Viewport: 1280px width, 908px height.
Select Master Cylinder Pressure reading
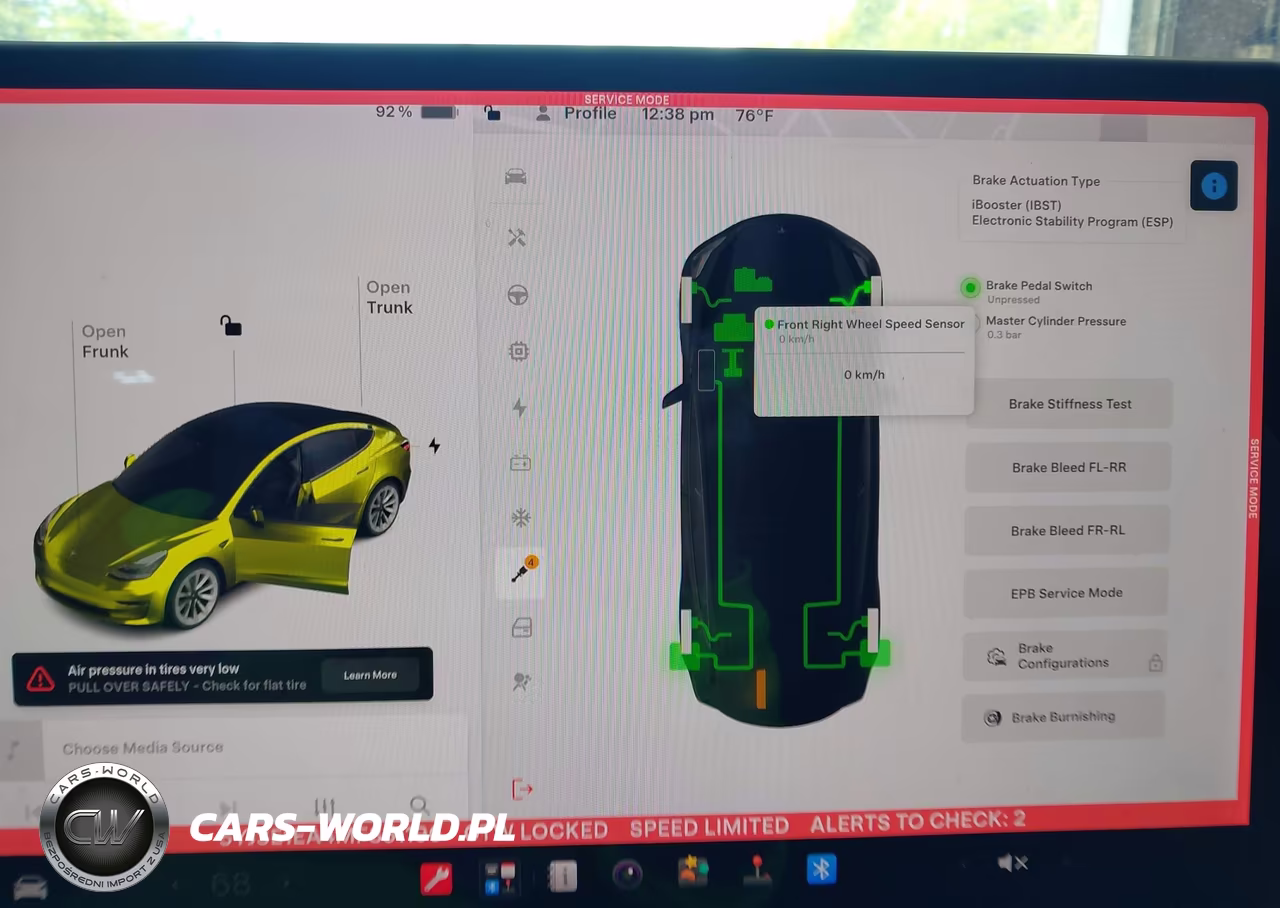tap(1055, 327)
